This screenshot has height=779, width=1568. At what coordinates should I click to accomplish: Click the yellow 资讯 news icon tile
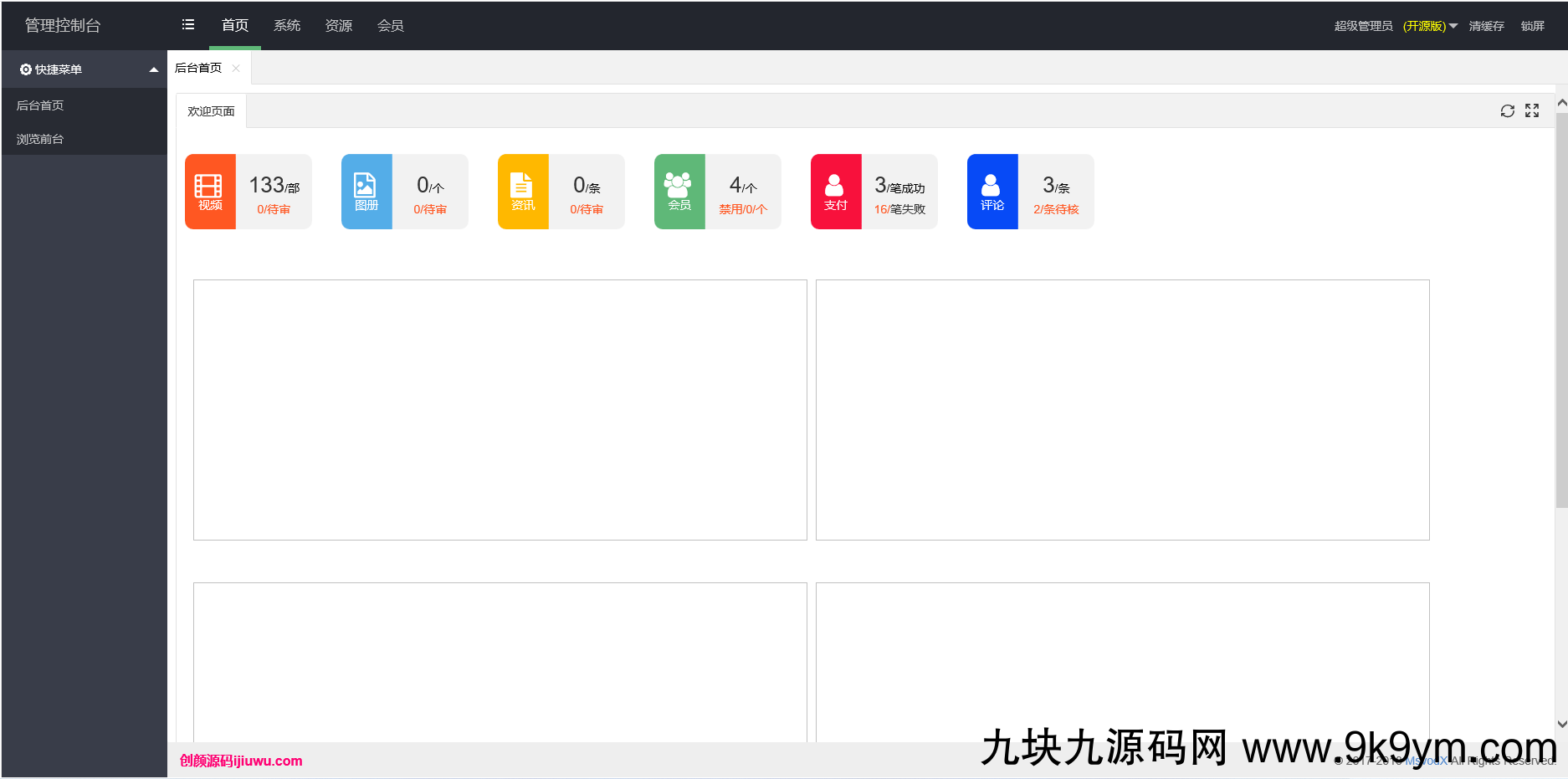523,192
